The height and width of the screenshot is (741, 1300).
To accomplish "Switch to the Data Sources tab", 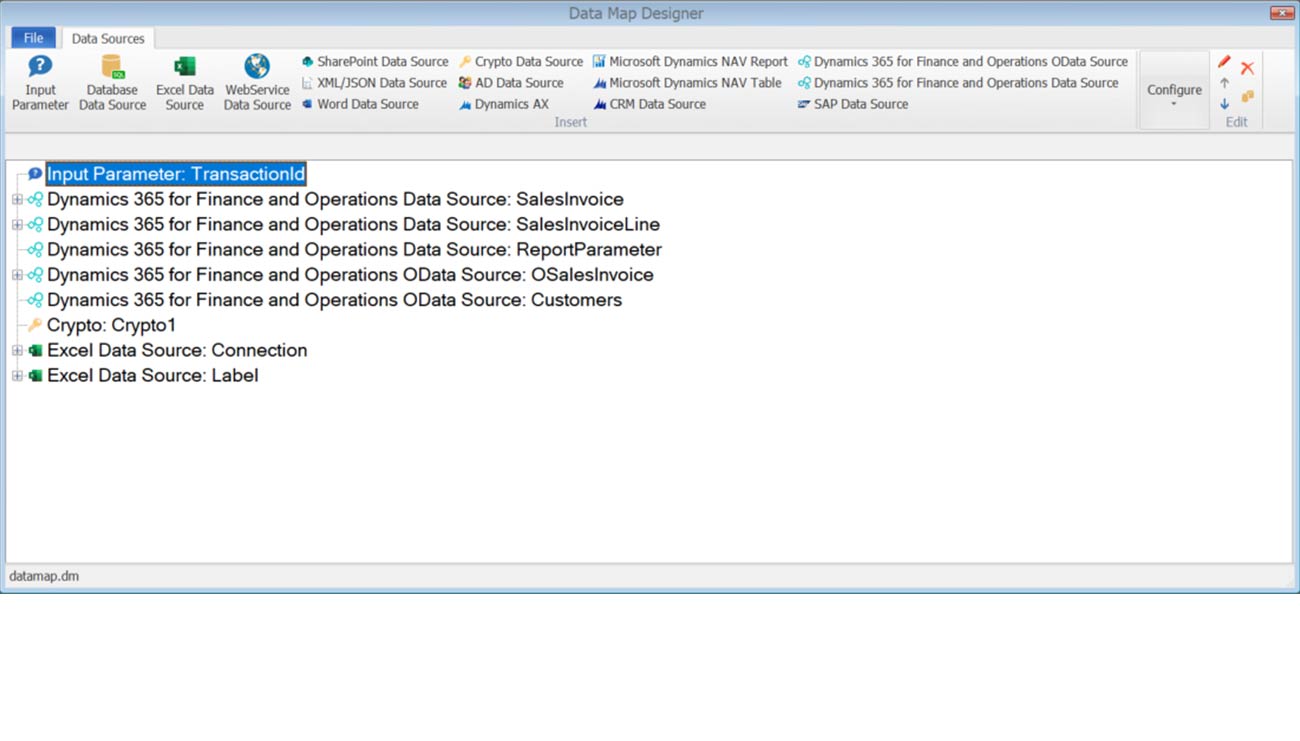I will pyautogui.click(x=108, y=38).
